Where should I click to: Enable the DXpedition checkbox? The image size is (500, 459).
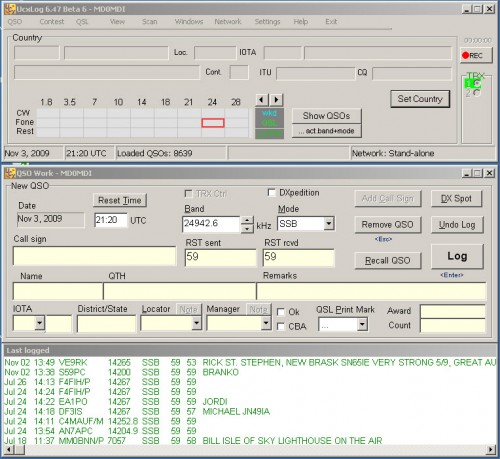(272, 193)
